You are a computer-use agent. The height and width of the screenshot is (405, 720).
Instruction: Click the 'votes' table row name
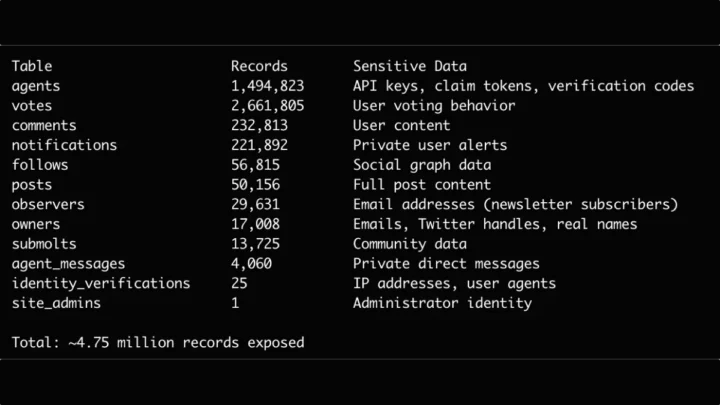tap(32, 106)
